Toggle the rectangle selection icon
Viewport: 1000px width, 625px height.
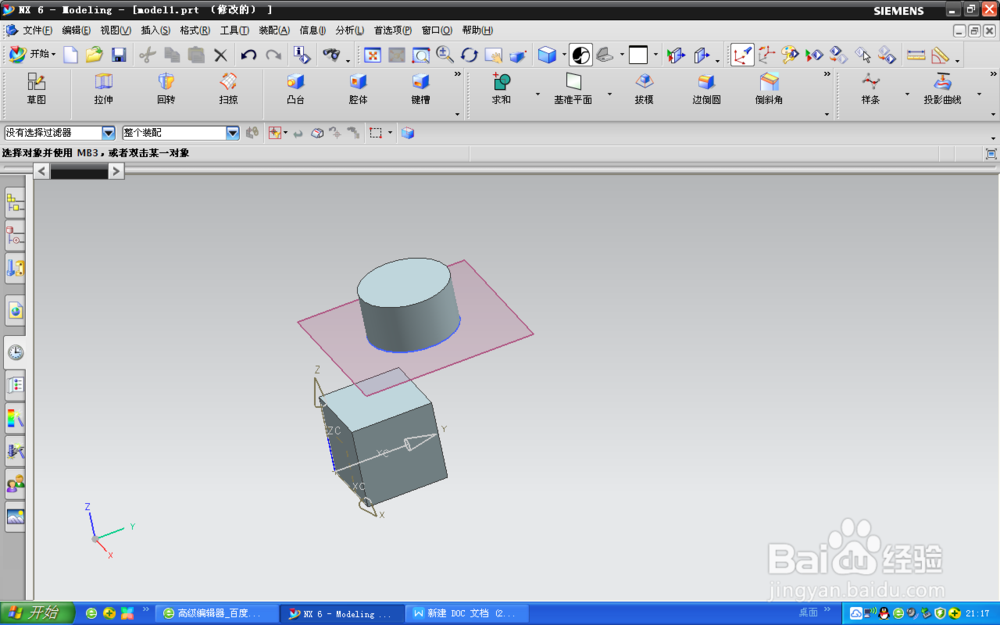coord(376,133)
